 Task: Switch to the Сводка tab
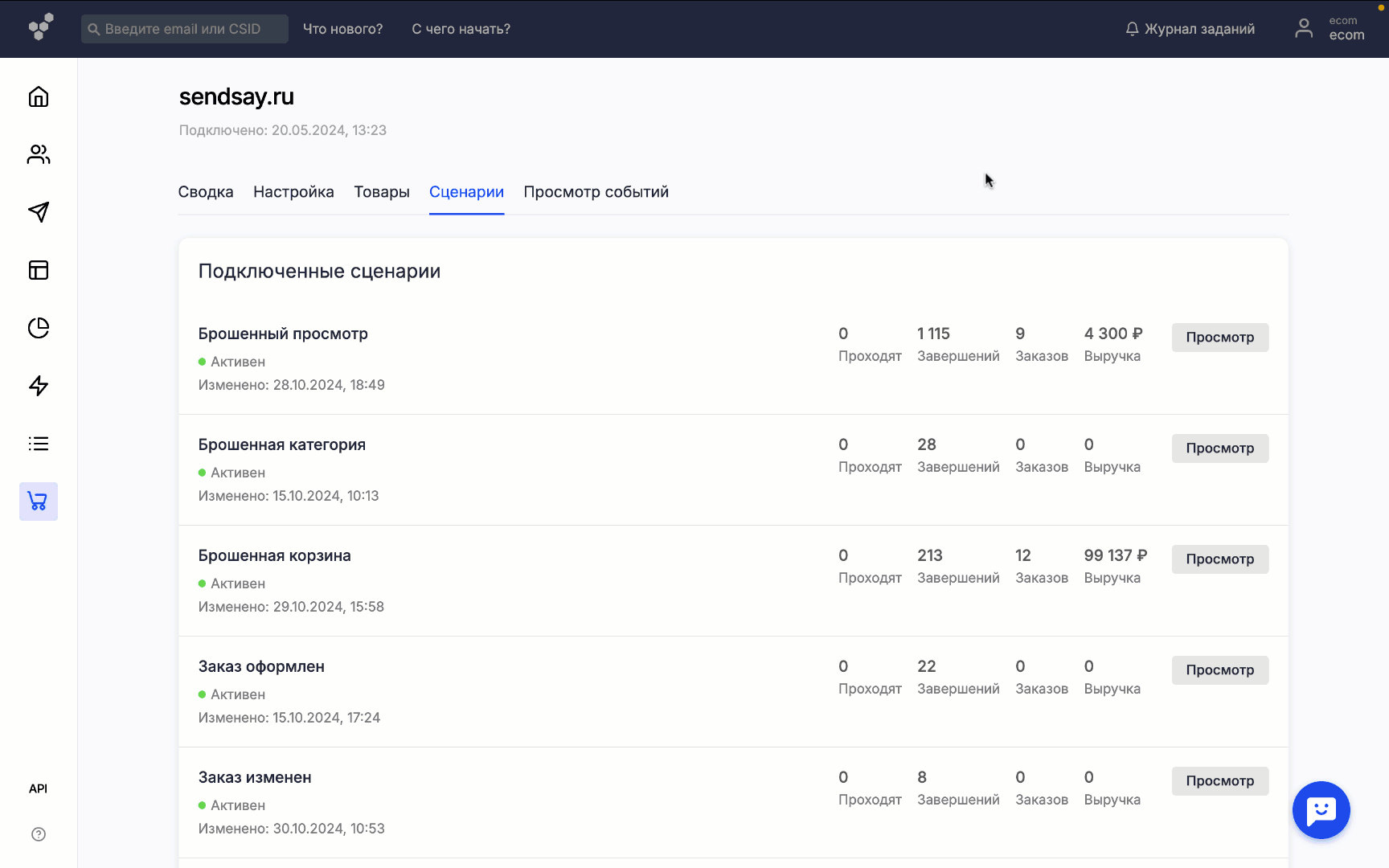(206, 192)
